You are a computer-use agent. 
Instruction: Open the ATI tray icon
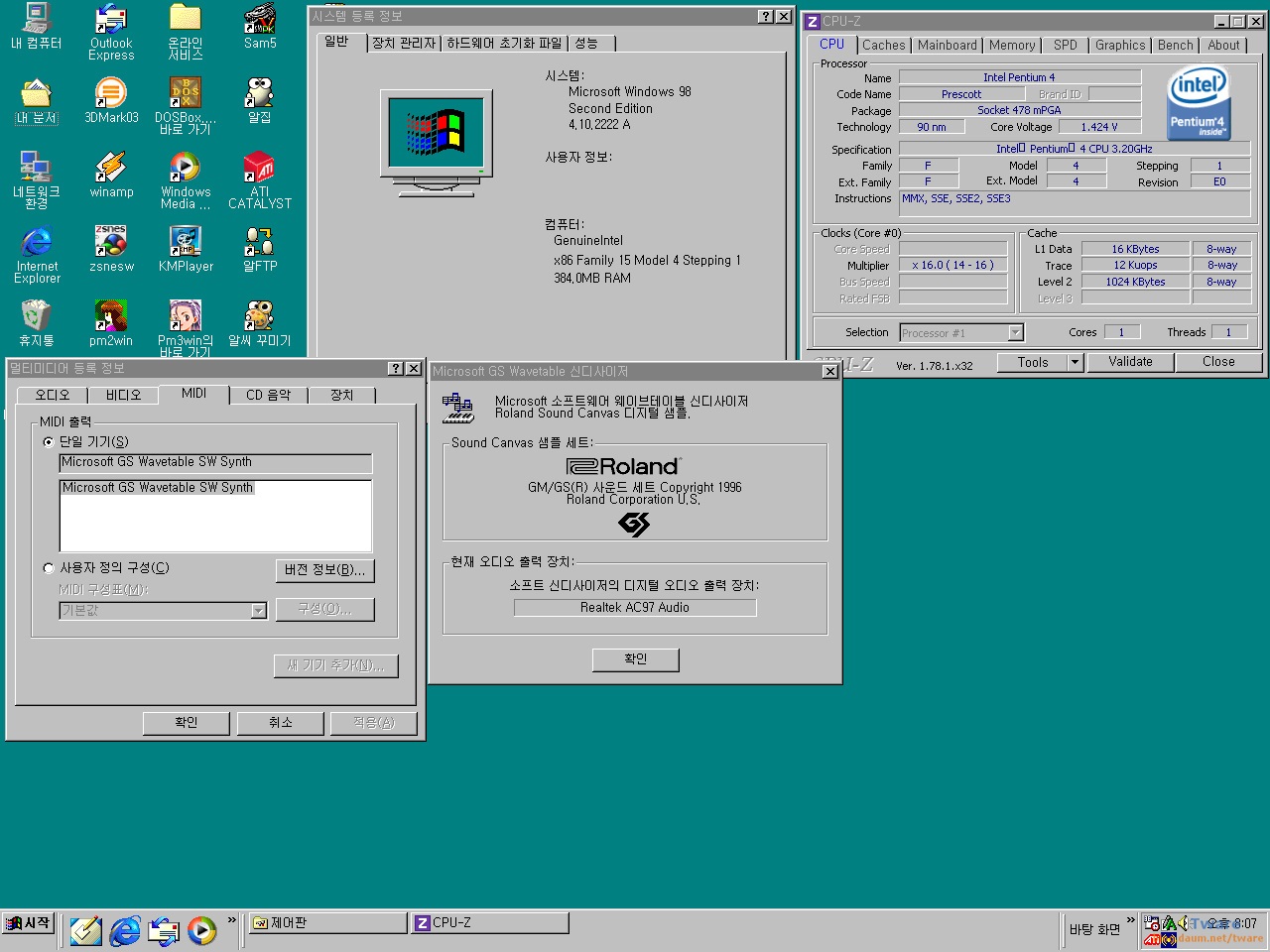click(x=1152, y=939)
